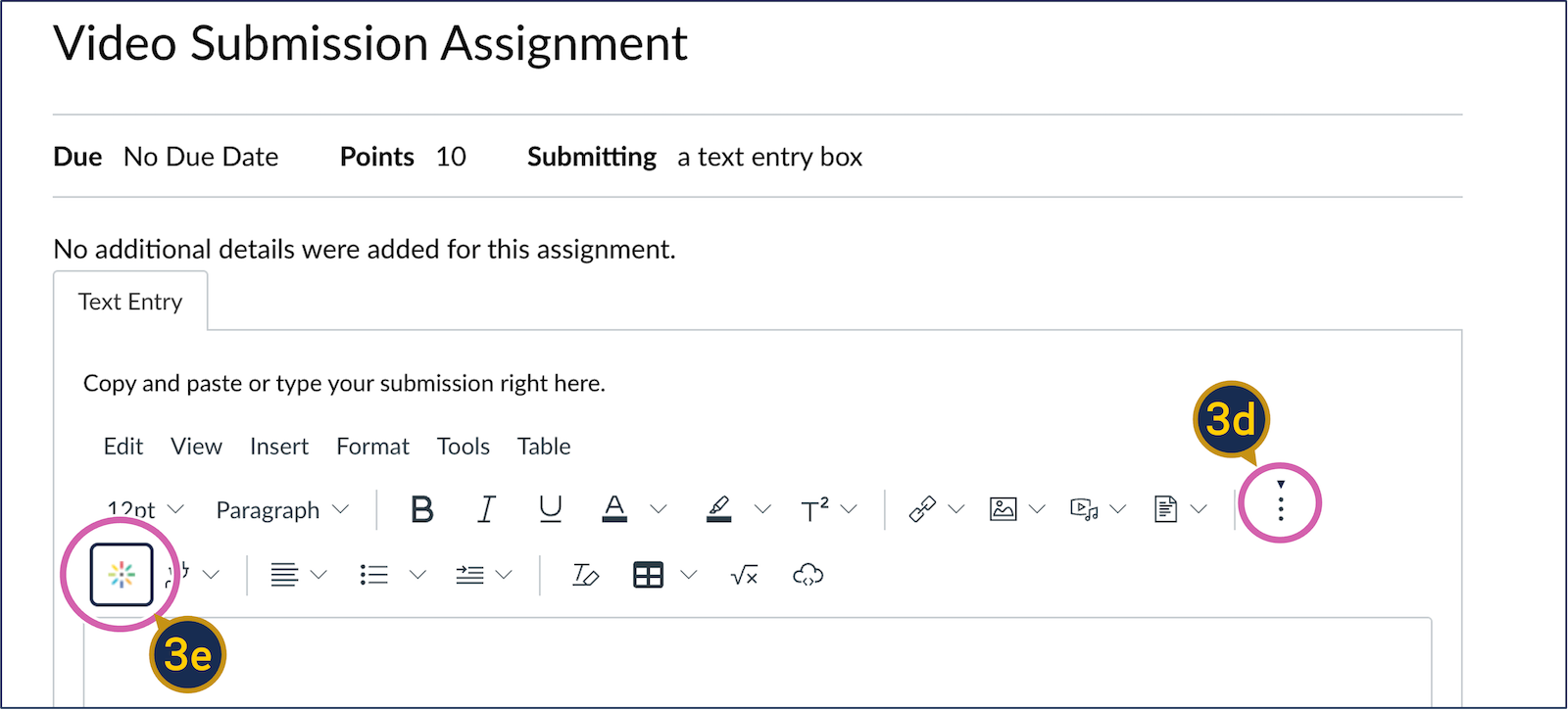Image resolution: width=1568 pixels, height=710 pixels.
Task: Open the Insert menu
Action: point(279,447)
